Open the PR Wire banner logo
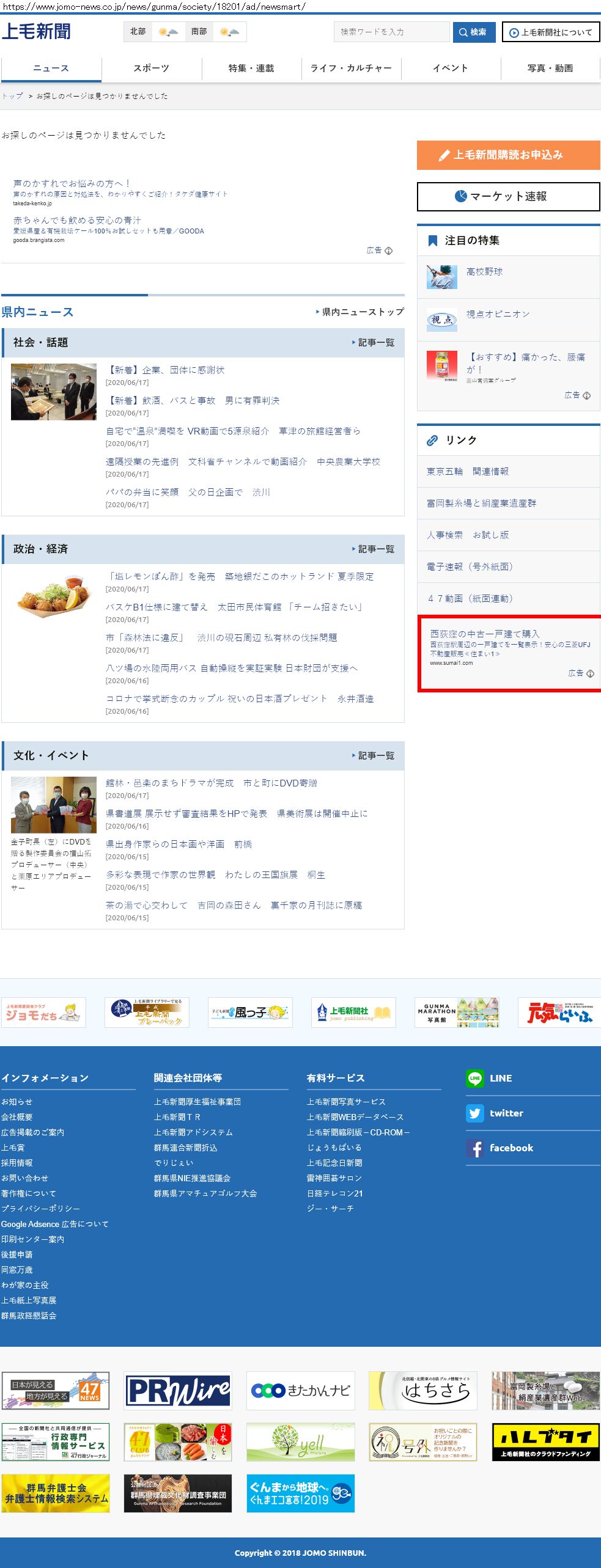Viewport: 601px width, 1568px height. coord(178,1390)
